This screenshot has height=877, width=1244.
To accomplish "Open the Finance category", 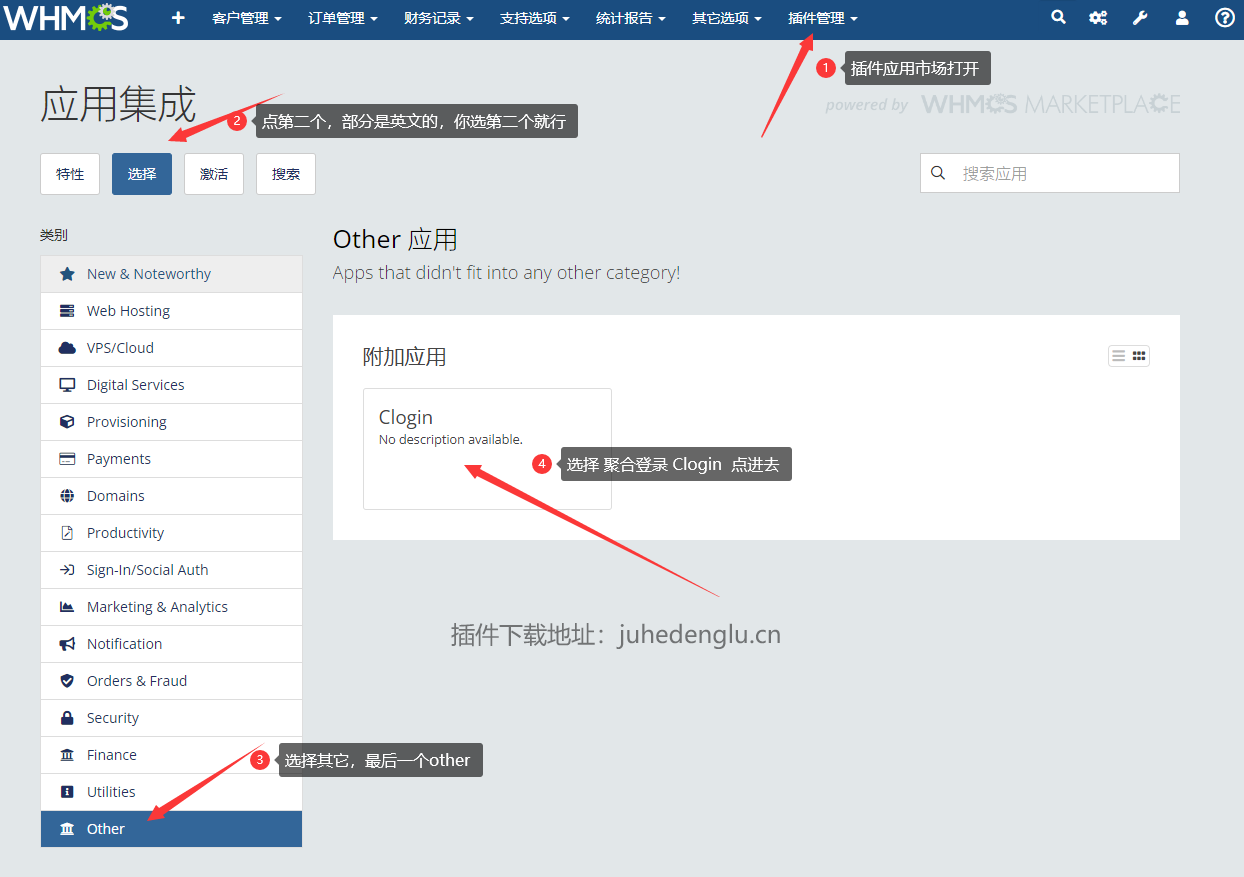I will coord(171,755).
